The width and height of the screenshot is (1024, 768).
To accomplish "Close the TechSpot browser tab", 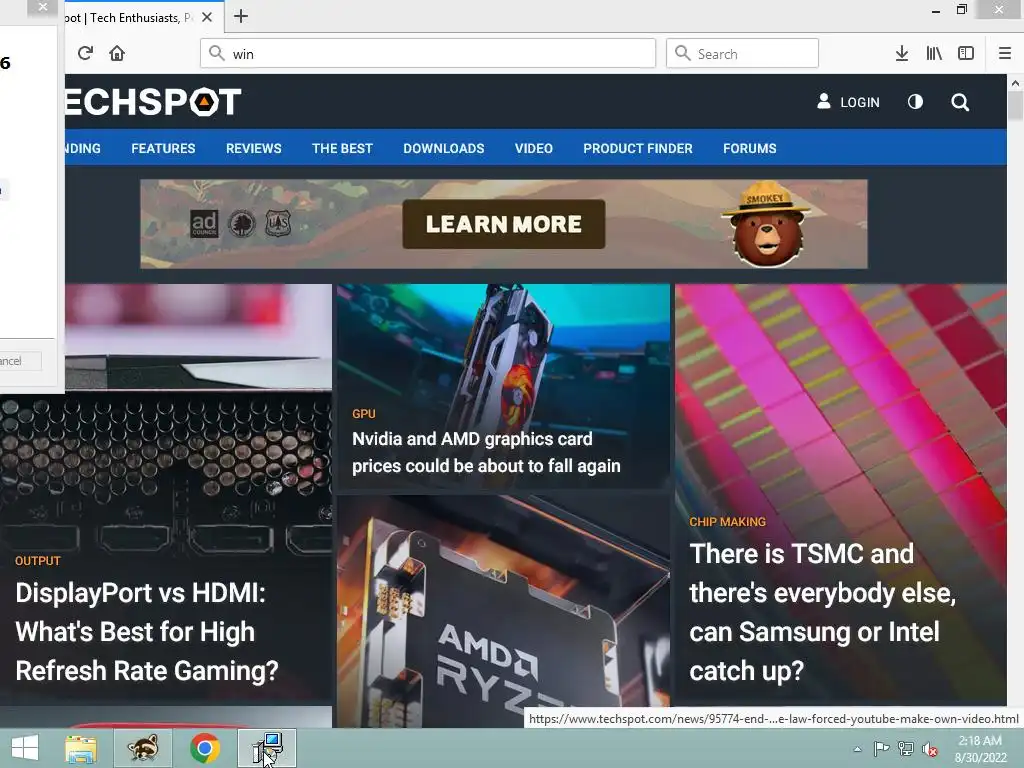I will click(207, 17).
